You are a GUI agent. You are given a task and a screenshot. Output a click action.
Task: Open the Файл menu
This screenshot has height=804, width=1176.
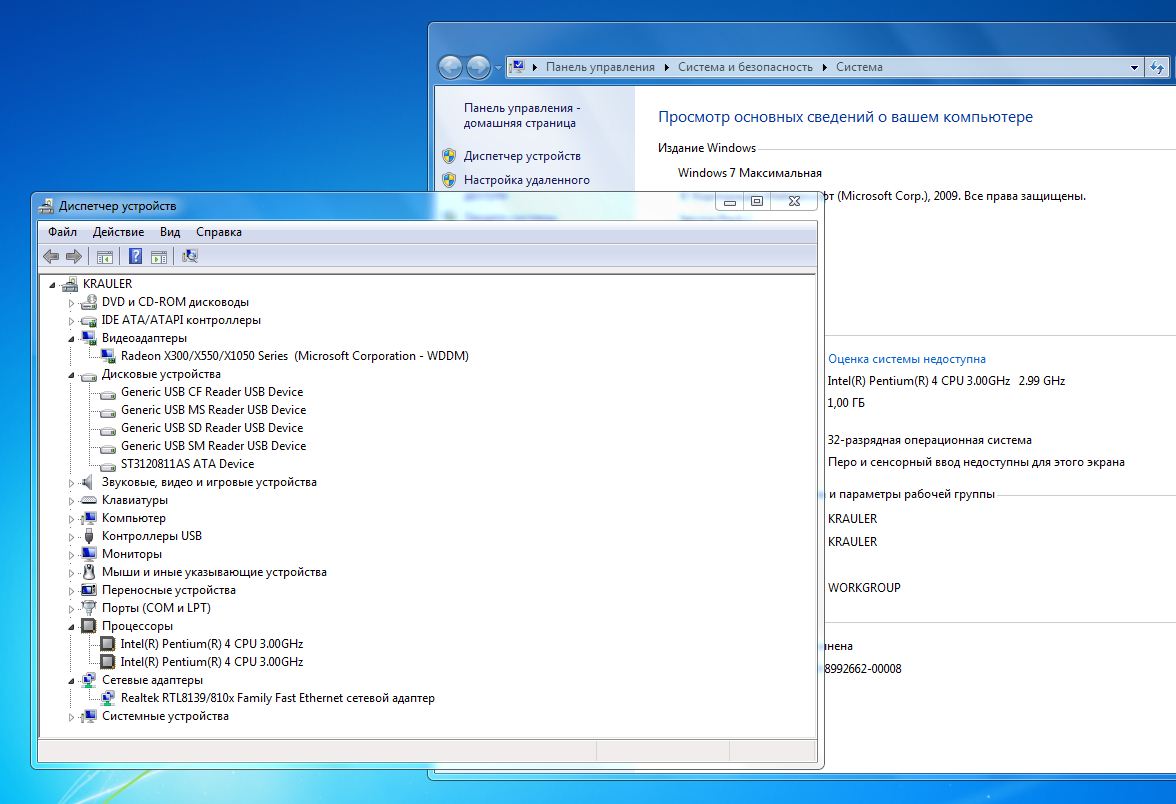62,232
